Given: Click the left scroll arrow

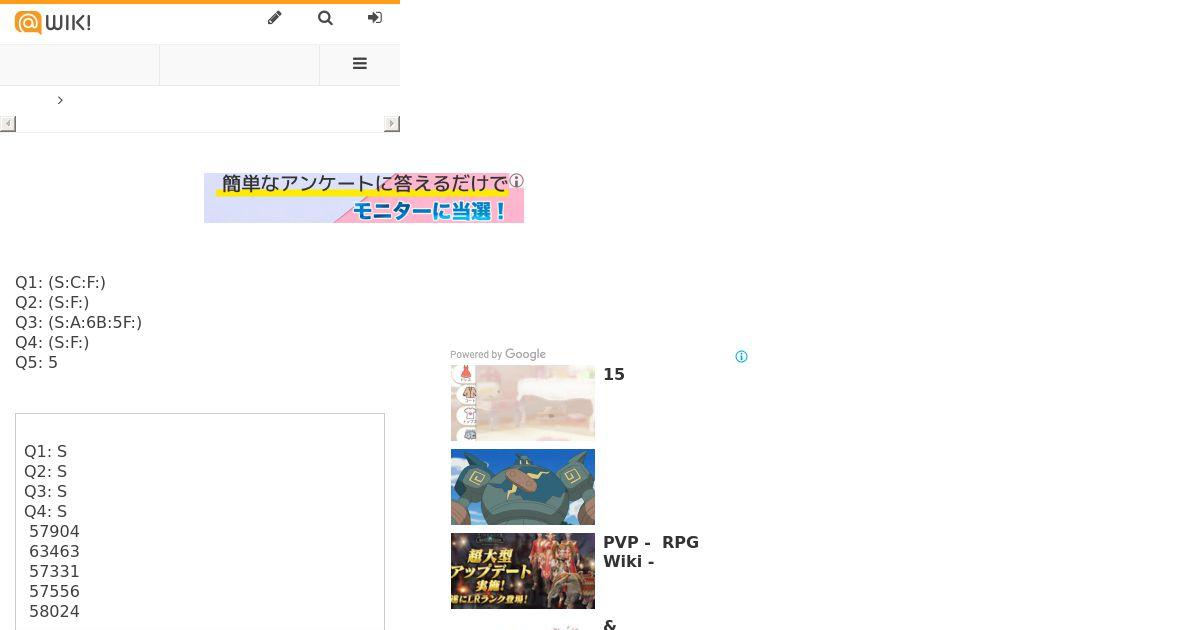Looking at the screenshot, I should click(x=8, y=124).
